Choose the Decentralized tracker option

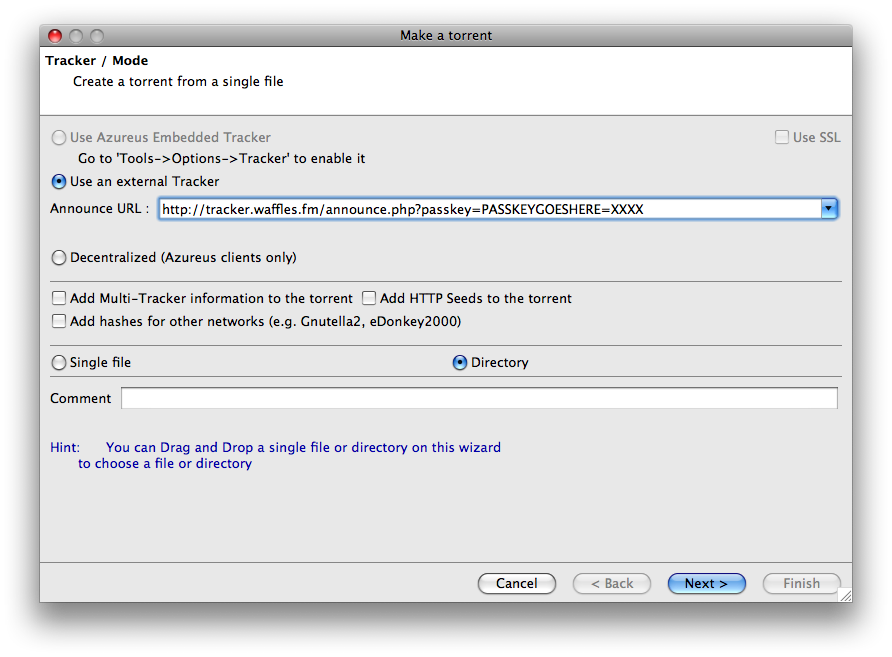60,257
